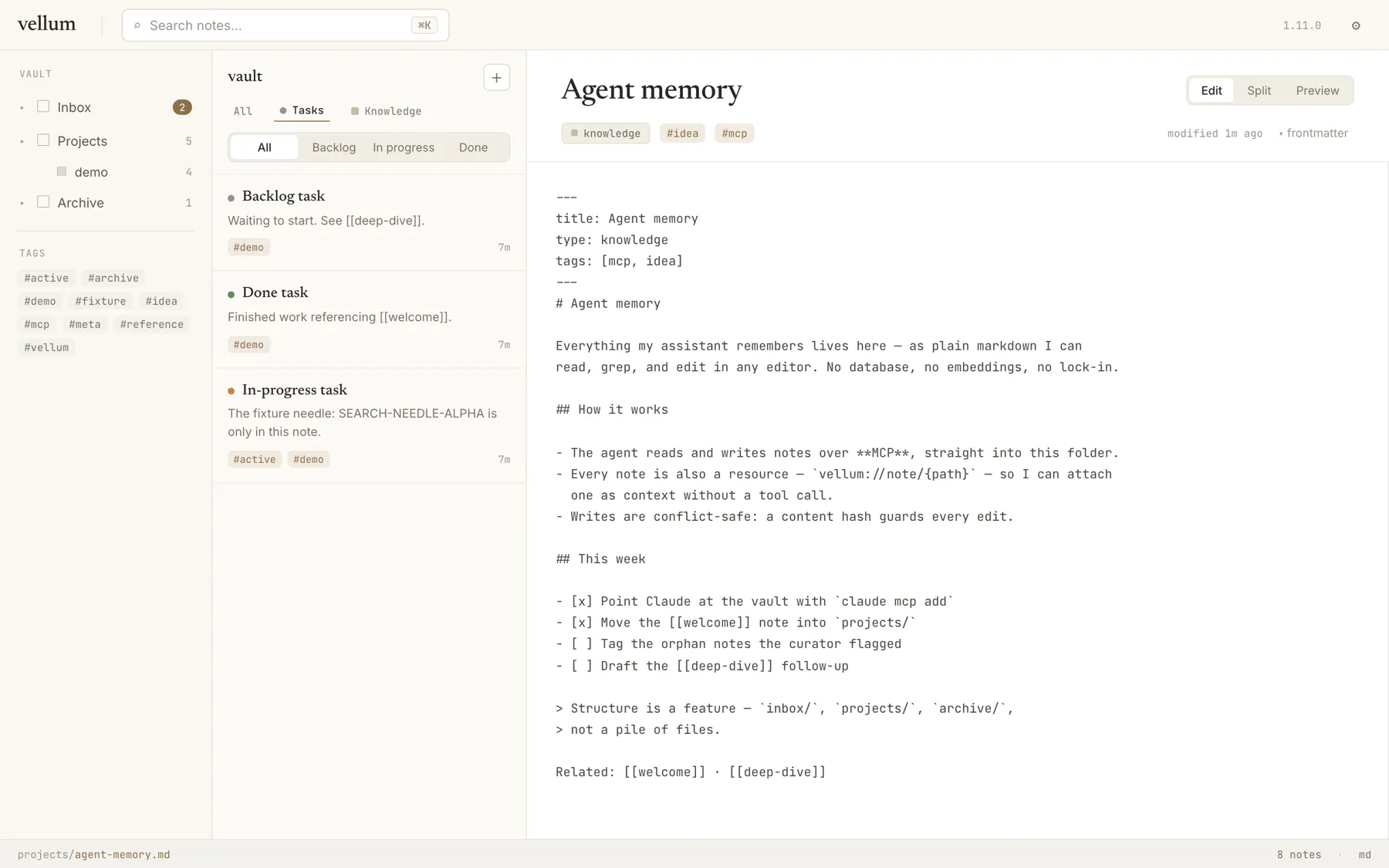Screen dimensions: 1389x868
Task: Click the Projects folder icon
Action: [43, 140]
